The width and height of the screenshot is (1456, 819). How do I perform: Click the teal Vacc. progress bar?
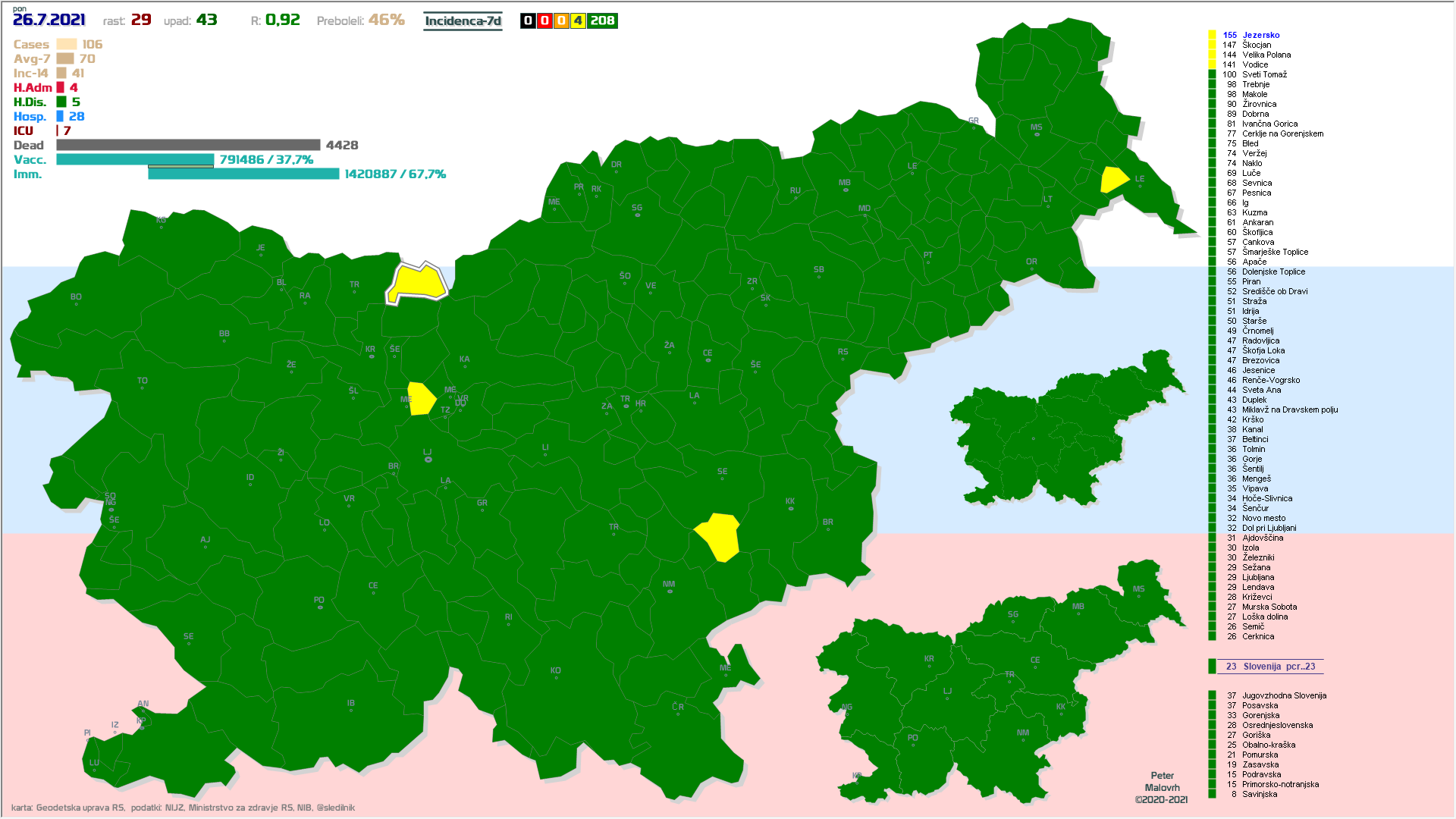pos(135,159)
